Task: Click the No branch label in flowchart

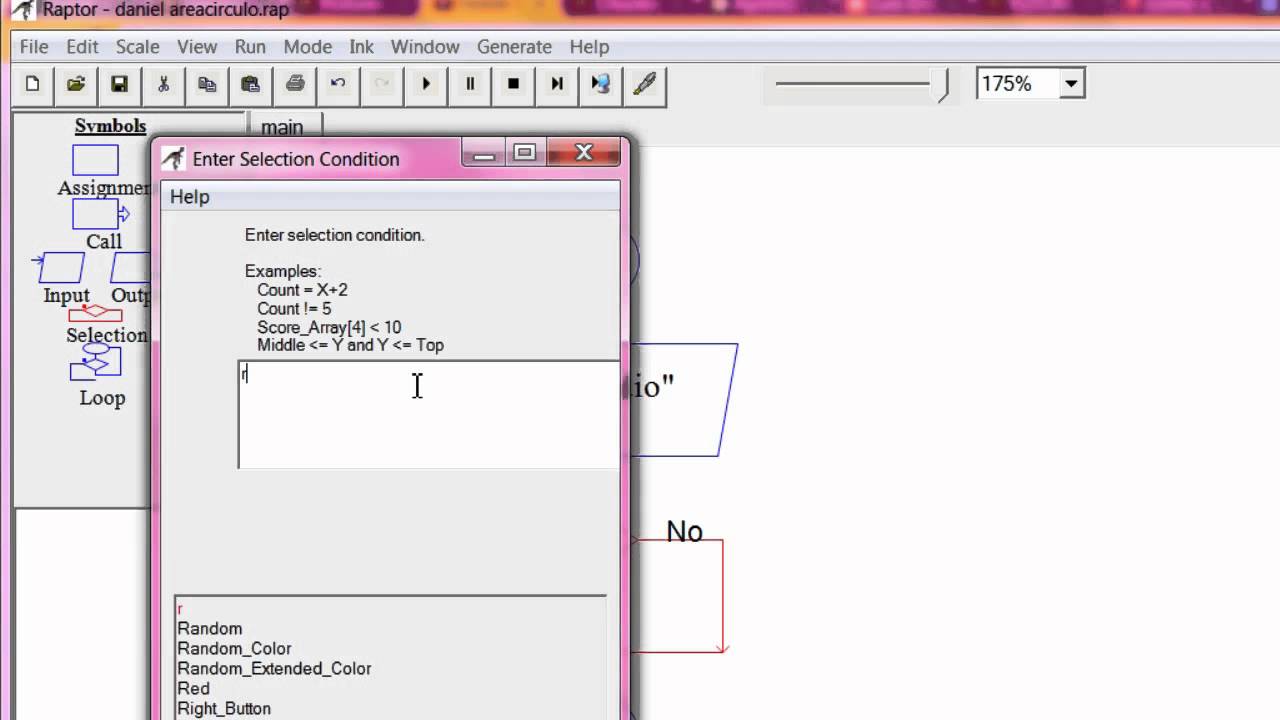Action: (684, 532)
